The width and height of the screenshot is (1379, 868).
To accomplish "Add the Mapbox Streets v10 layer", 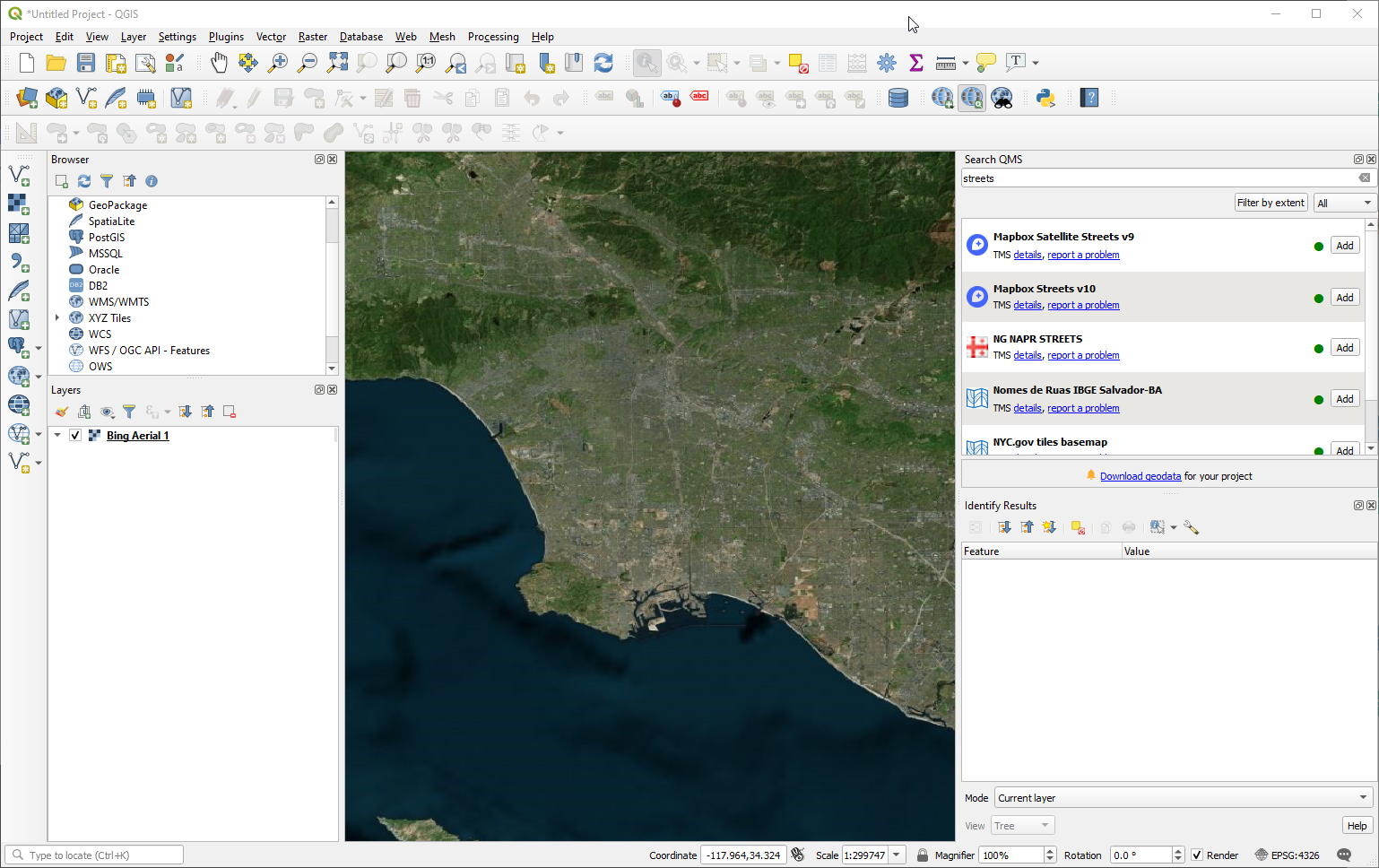I will point(1344,298).
